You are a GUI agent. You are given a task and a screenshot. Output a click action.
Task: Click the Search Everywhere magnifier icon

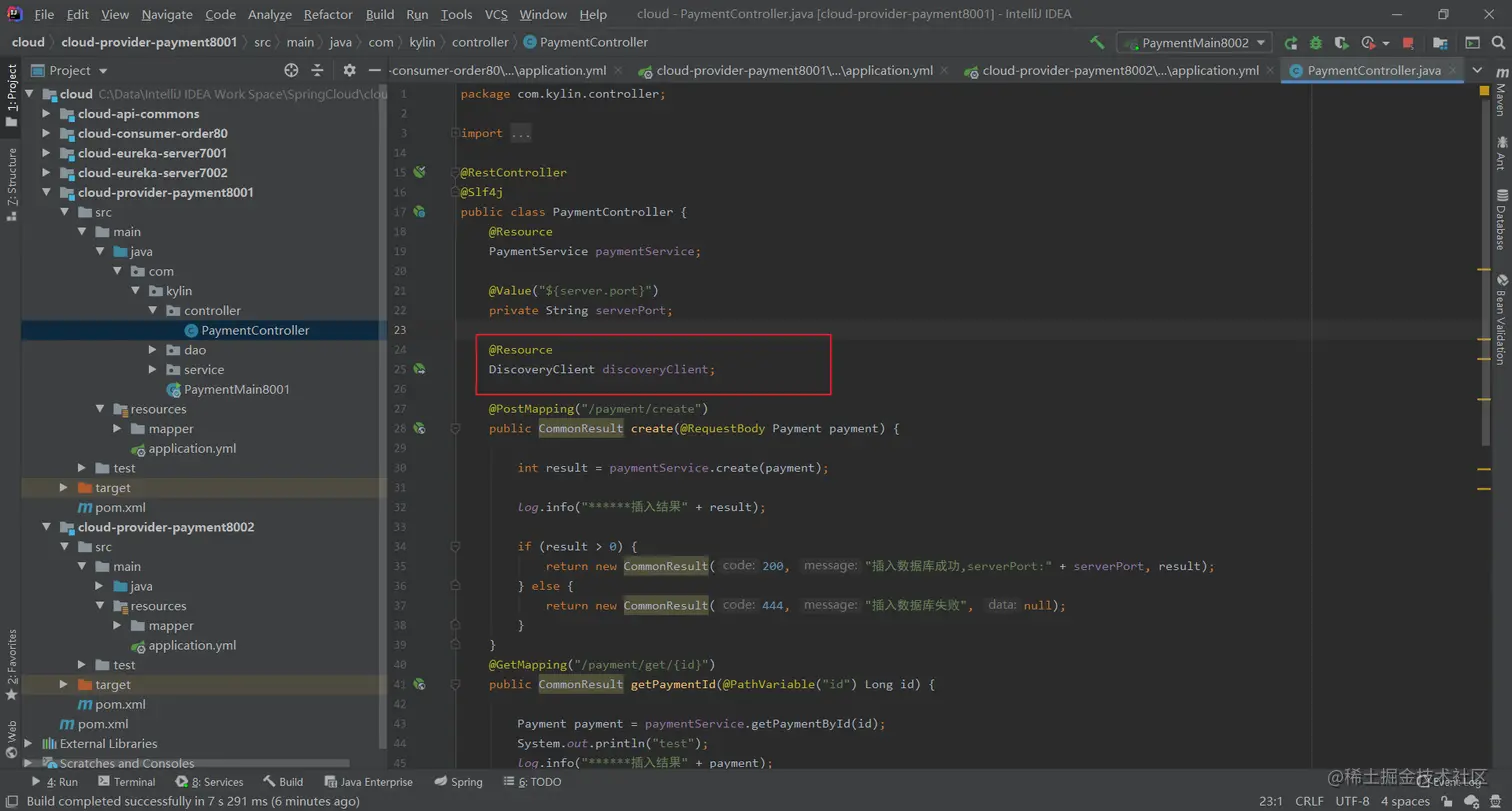1497,43
